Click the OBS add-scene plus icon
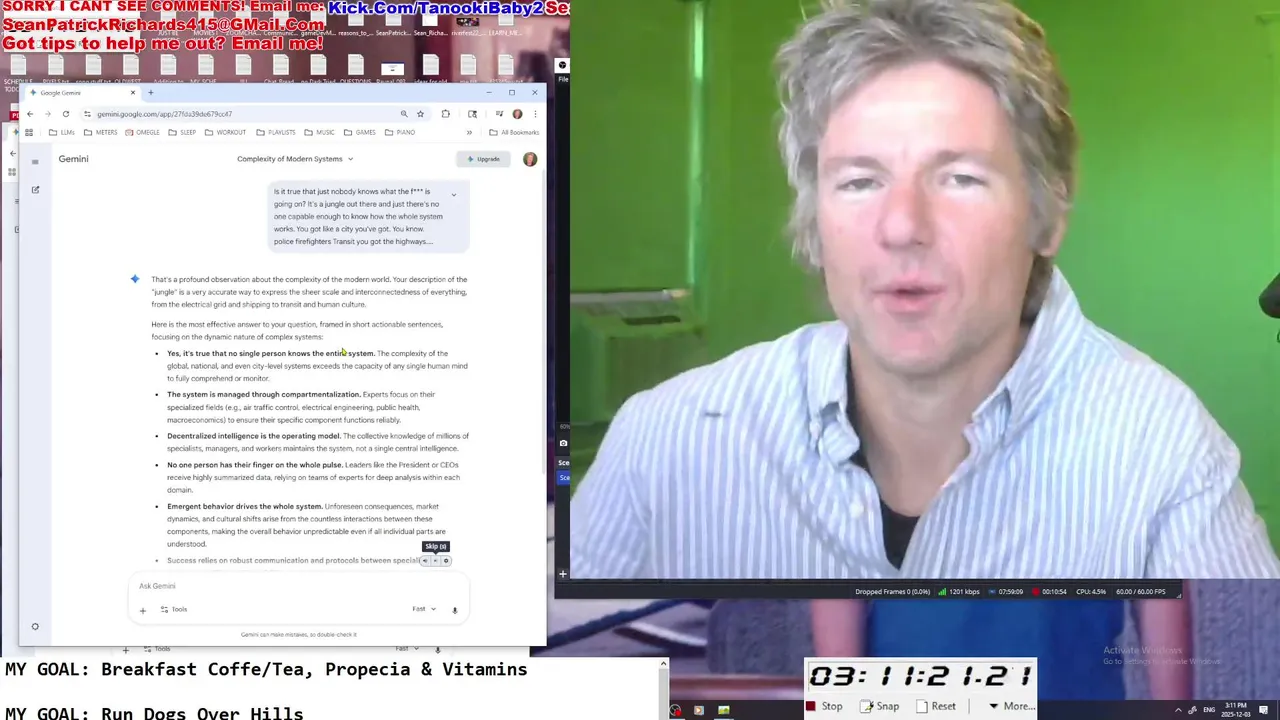The height and width of the screenshot is (720, 1280). point(563,574)
